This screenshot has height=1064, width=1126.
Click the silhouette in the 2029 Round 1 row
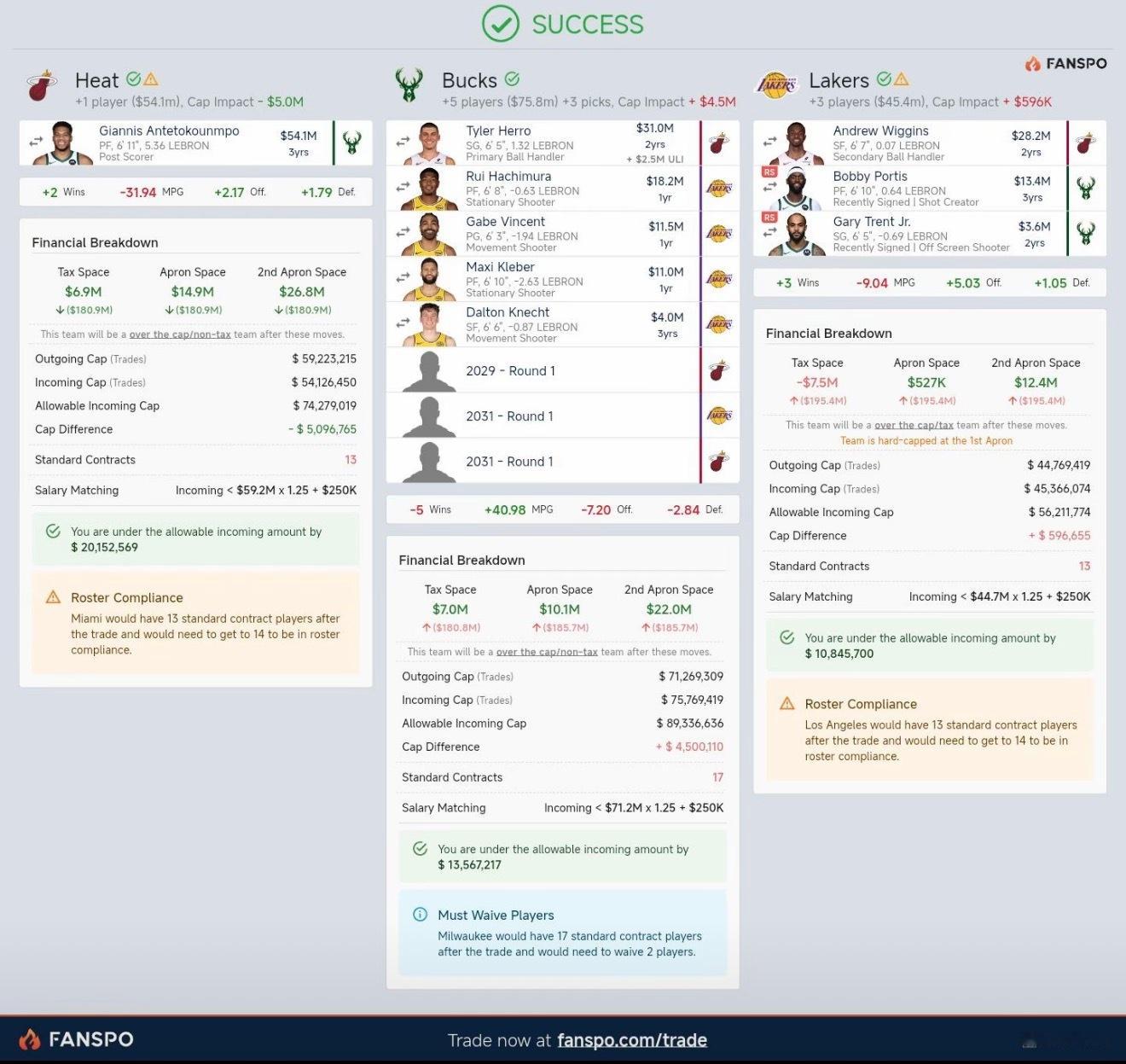coord(429,370)
